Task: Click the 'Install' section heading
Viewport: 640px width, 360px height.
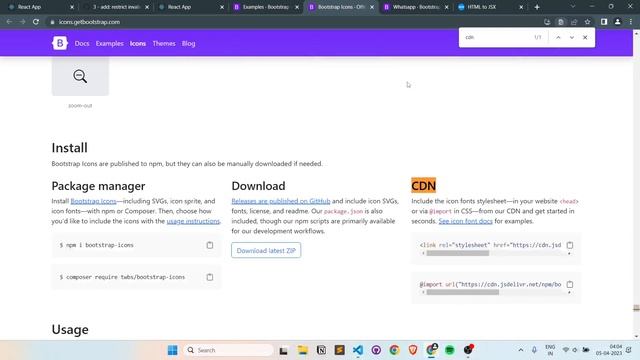Action: [69, 148]
